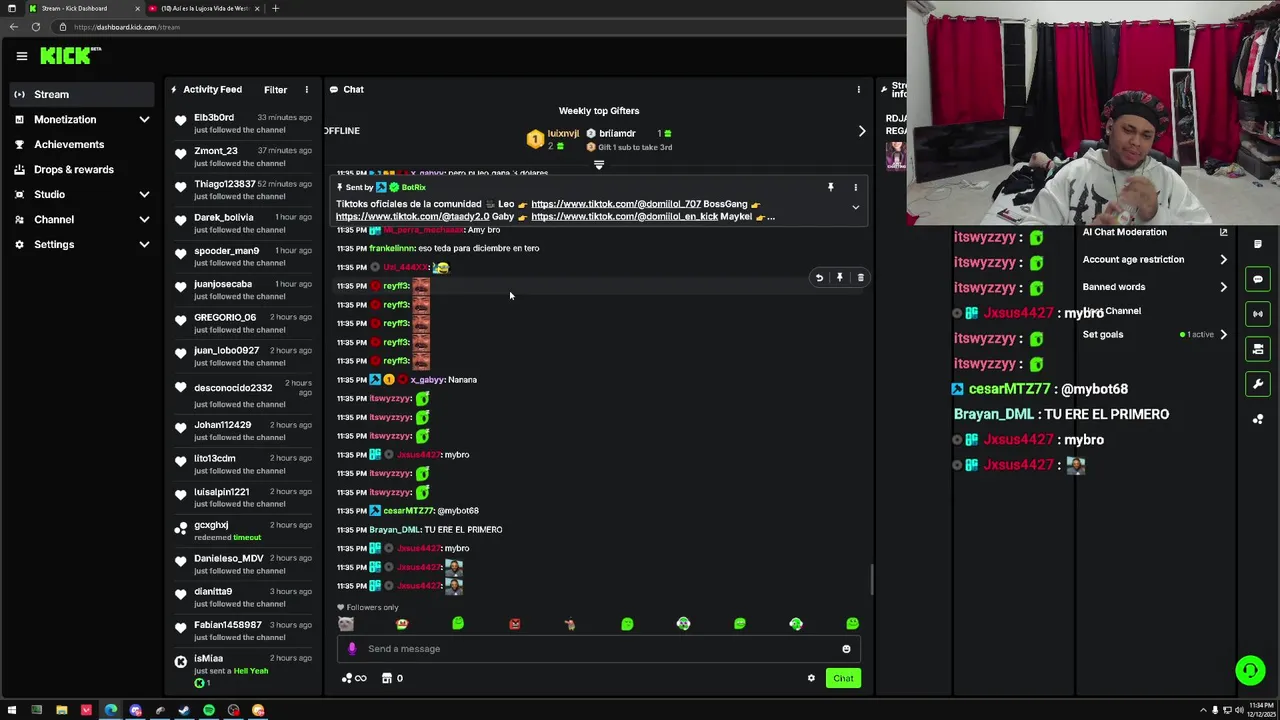The width and height of the screenshot is (1280, 720).
Task: Switch to the YouTube browser tab
Action: click(204, 8)
